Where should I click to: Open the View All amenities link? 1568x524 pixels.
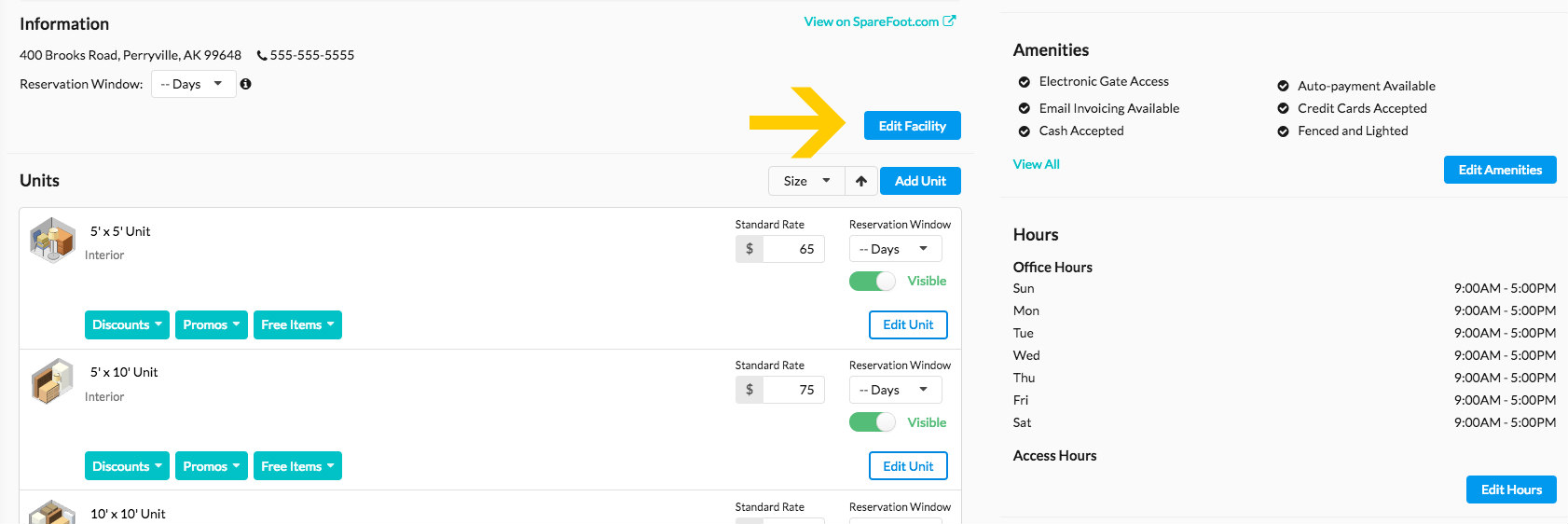(1037, 164)
